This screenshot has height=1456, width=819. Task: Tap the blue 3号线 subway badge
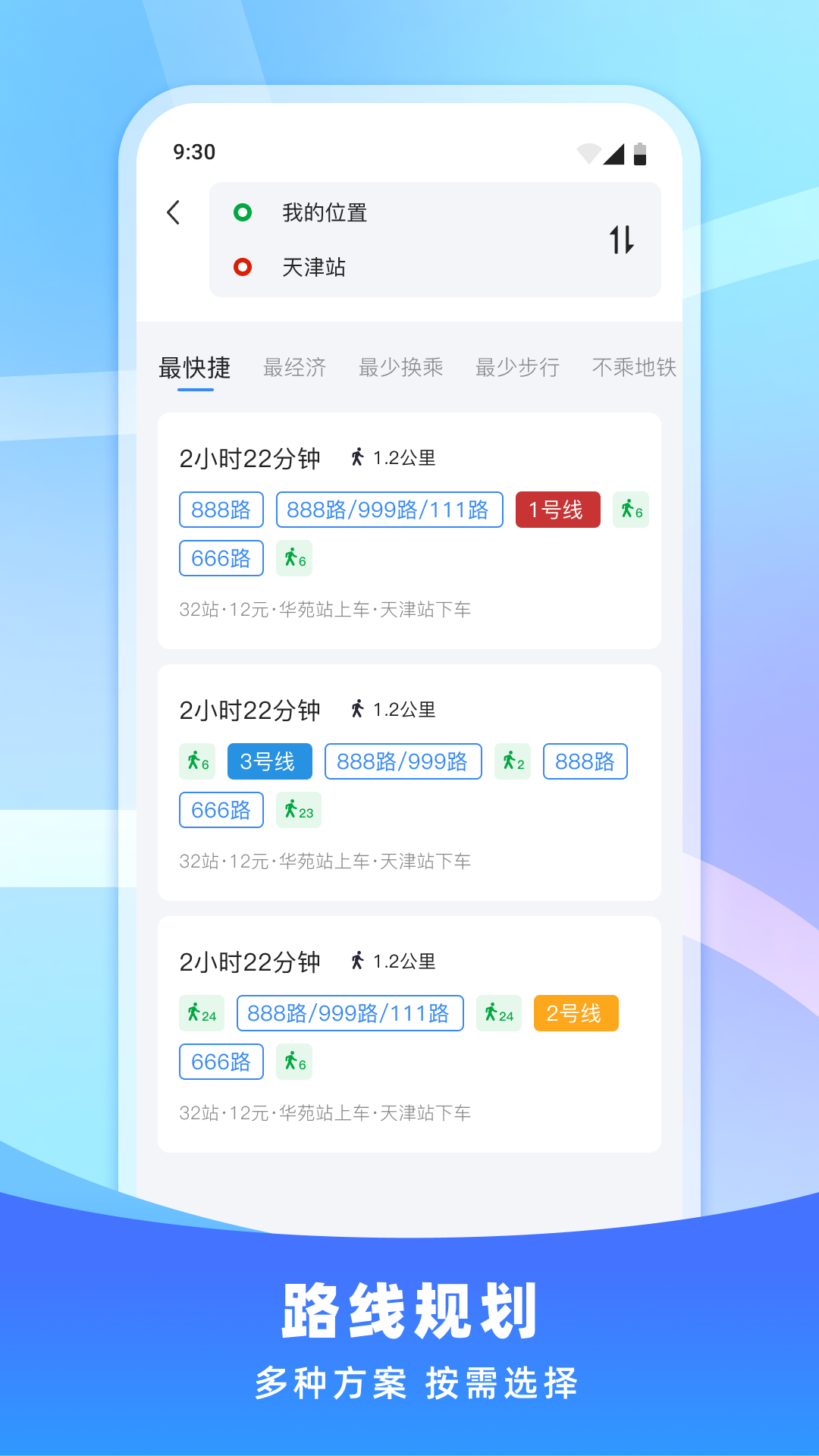[269, 761]
